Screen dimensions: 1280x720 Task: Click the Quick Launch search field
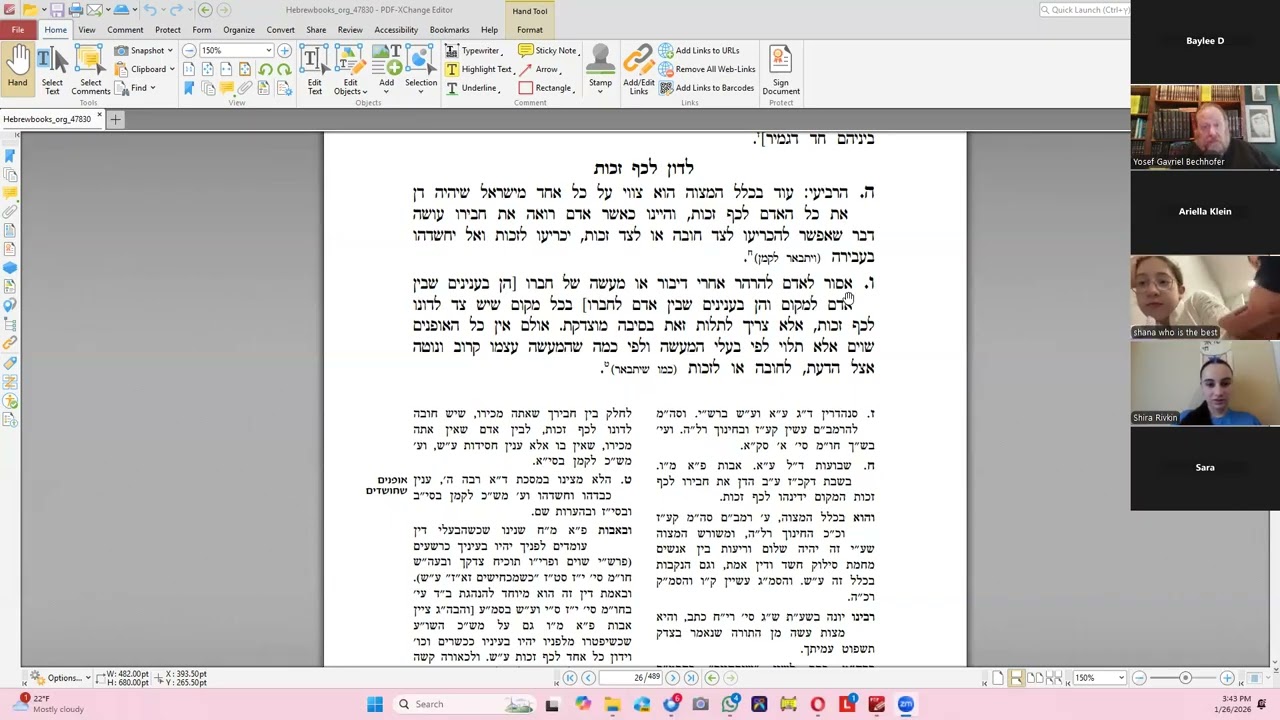(1084, 10)
